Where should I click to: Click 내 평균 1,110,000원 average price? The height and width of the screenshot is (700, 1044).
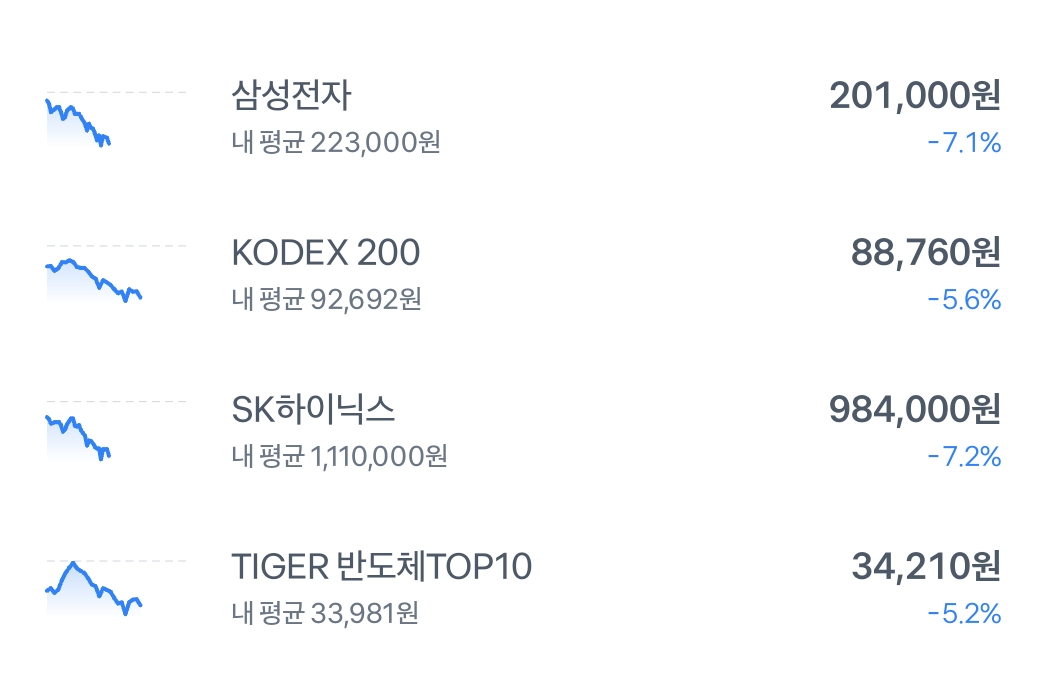[x=340, y=457]
